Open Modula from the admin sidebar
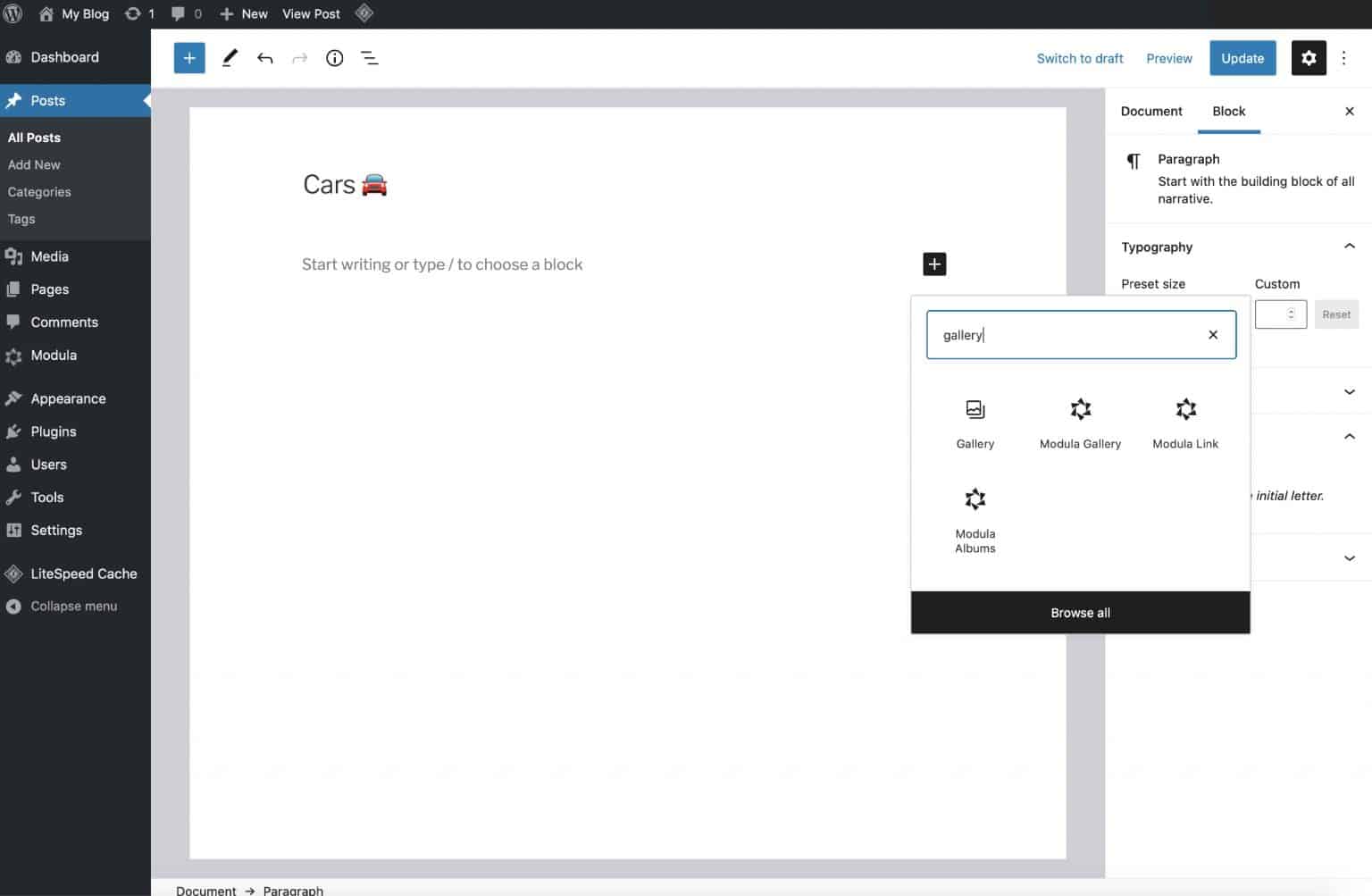1372x896 pixels. pos(54,355)
